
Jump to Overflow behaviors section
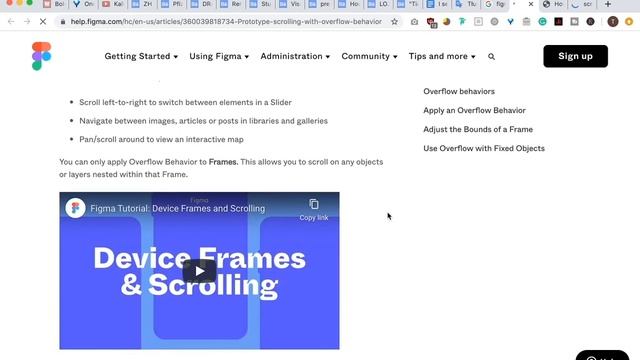coord(459,91)
